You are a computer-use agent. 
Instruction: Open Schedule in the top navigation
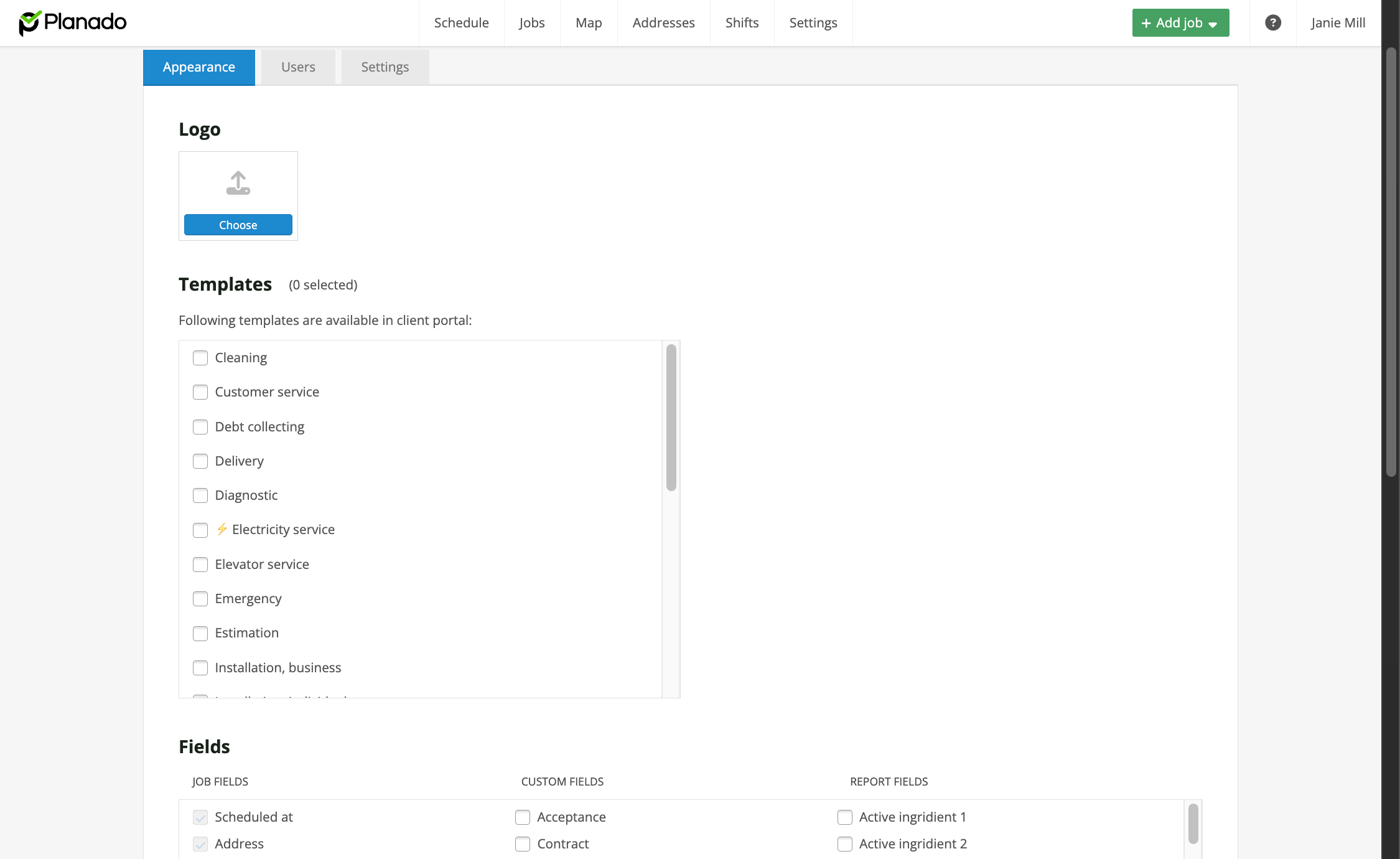click(x=461, y=23)
